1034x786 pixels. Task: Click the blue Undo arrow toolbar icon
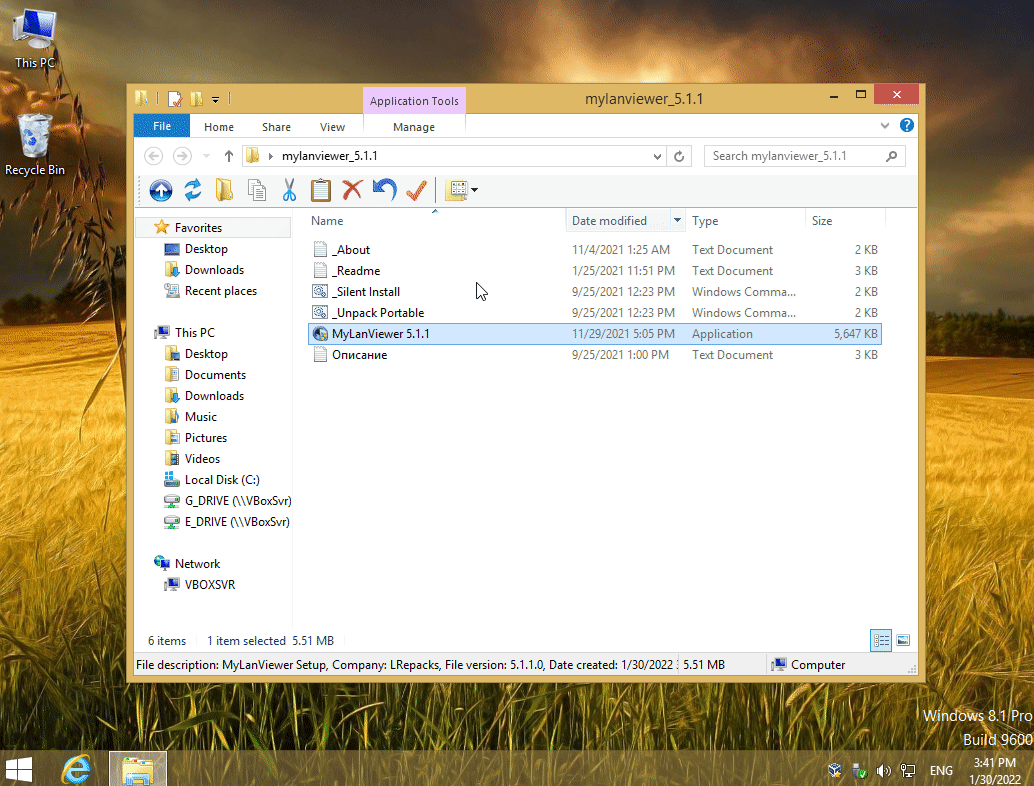pyautogui.click(x=384, y=190)
